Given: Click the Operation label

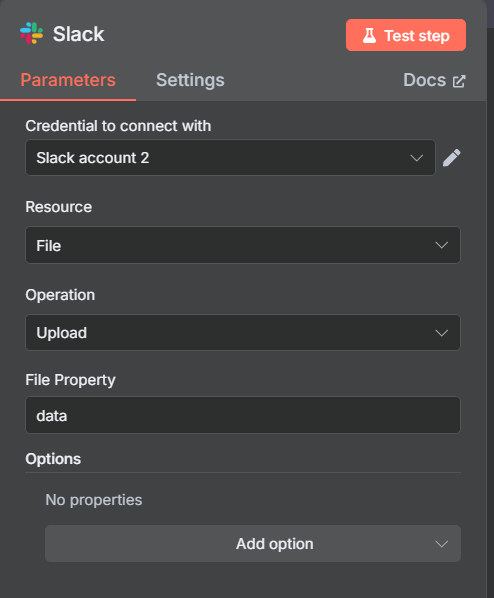Looking at the screenshot, I should click(60, 295).
